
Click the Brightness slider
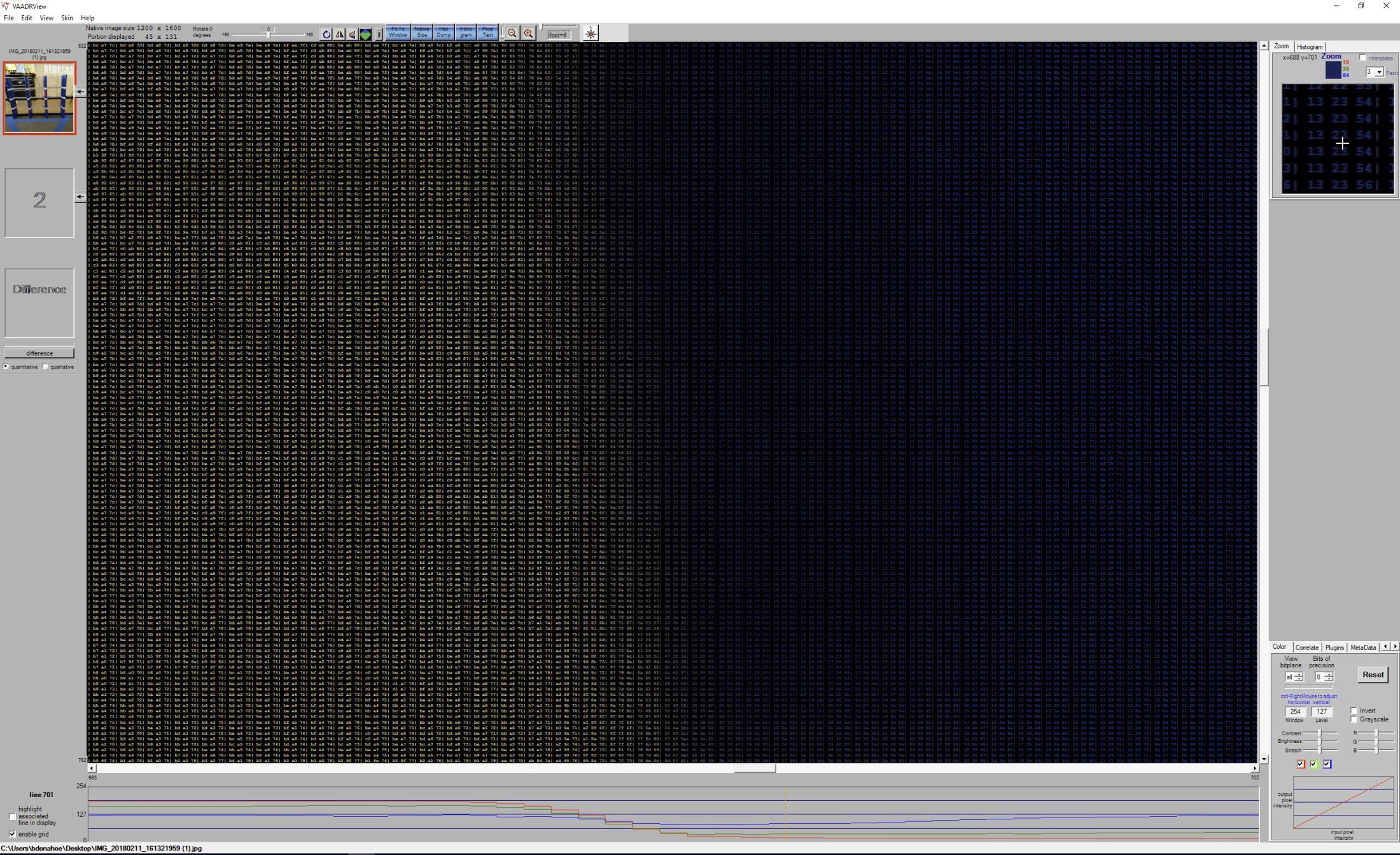(1319, 742)
